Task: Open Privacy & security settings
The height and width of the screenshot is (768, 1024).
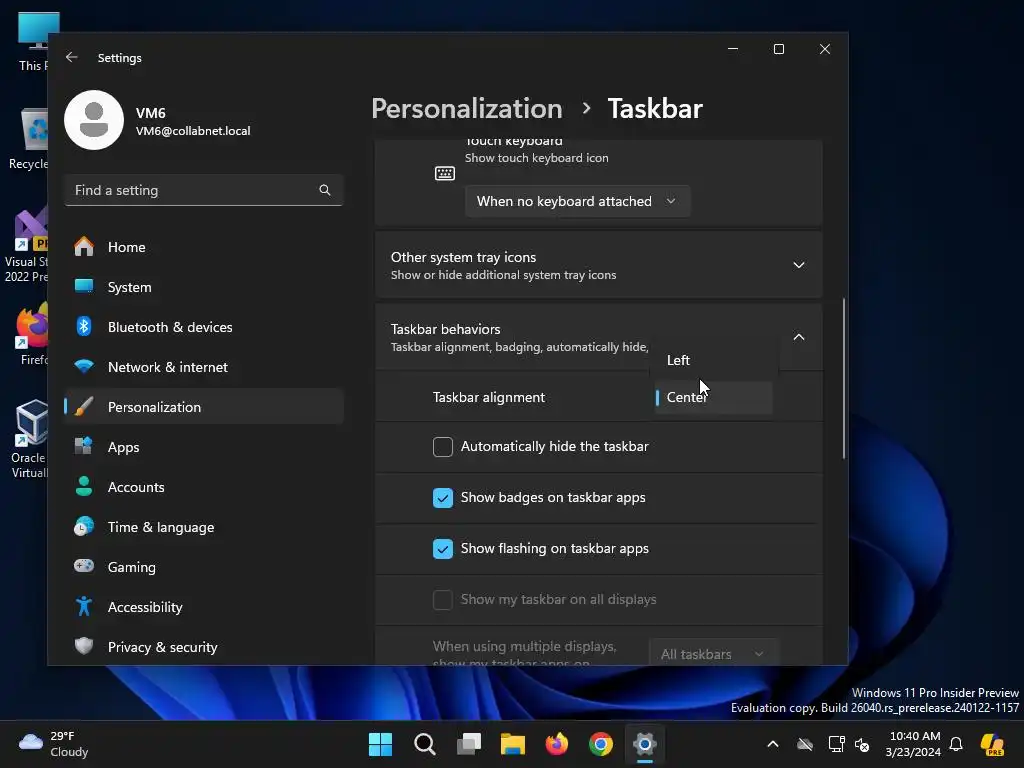Action: pos(204,647)
